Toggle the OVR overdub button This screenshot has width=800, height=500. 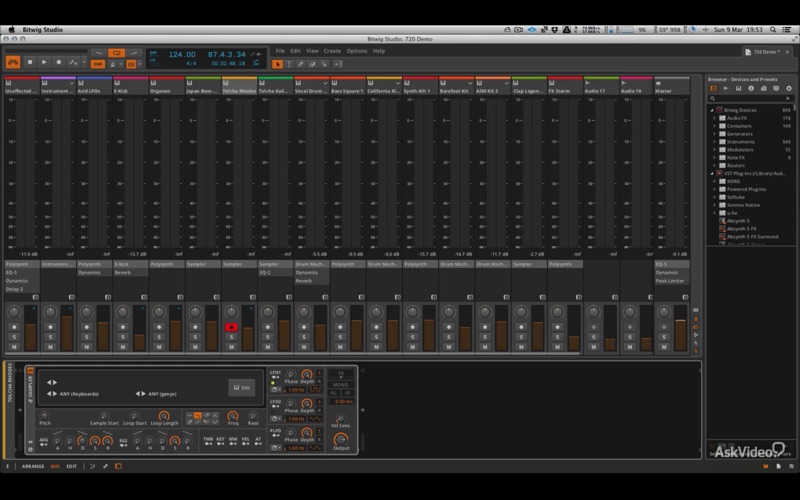pyautogui.click(x=97, y=64)
